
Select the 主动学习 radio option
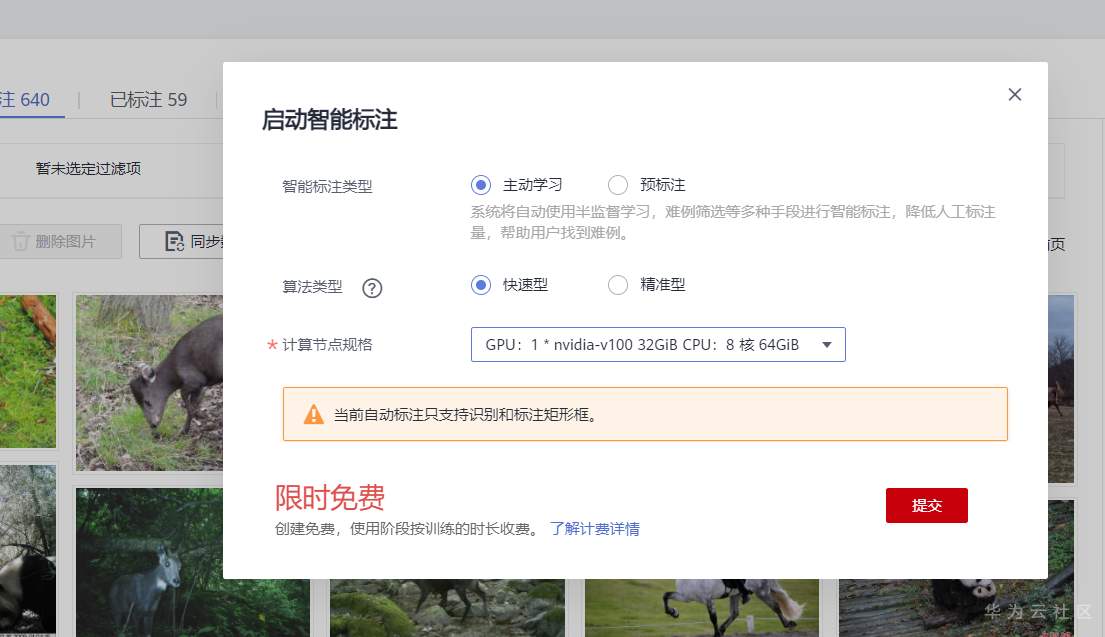tap(481, 185)
